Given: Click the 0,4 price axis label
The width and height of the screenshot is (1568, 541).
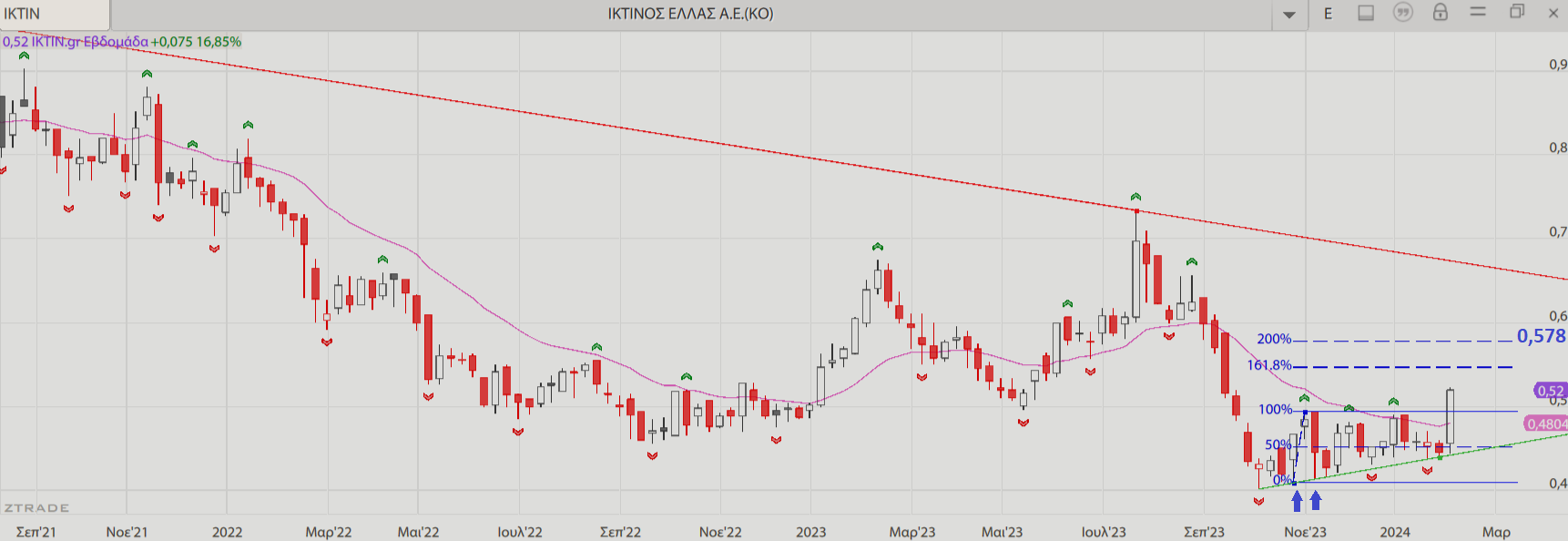Looking at the screenshot, I should pyautogui.click(x=1558, y=484).
